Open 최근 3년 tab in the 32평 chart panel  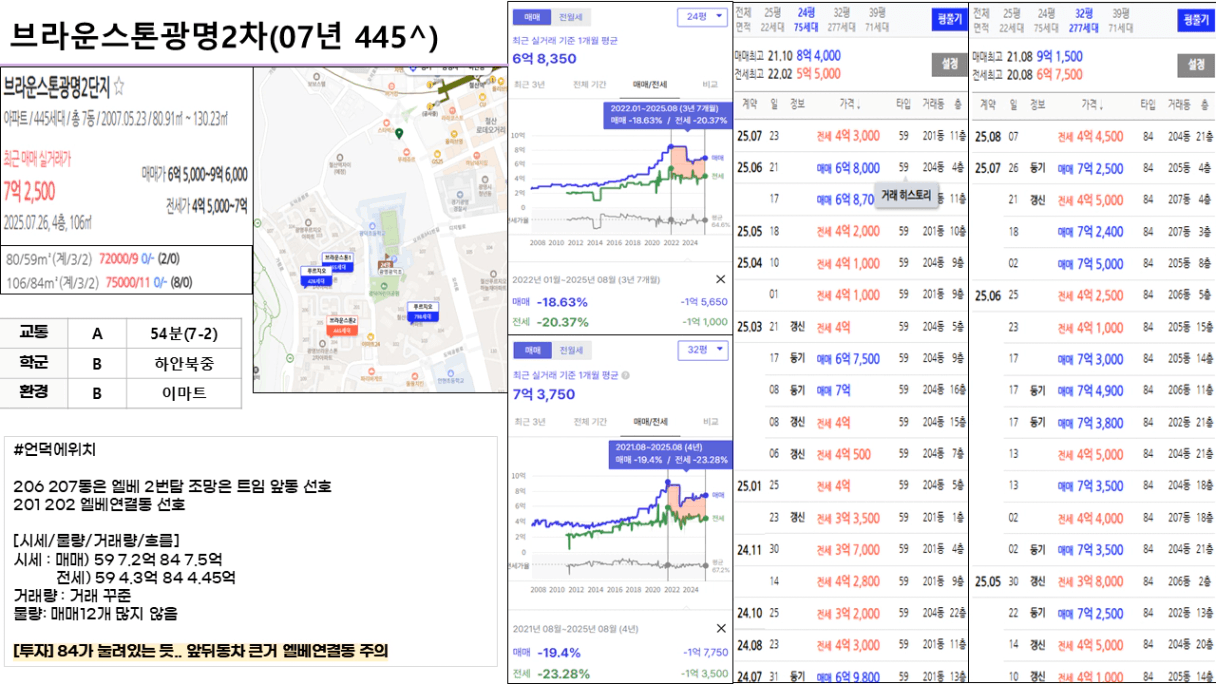(x=530, y=422)
